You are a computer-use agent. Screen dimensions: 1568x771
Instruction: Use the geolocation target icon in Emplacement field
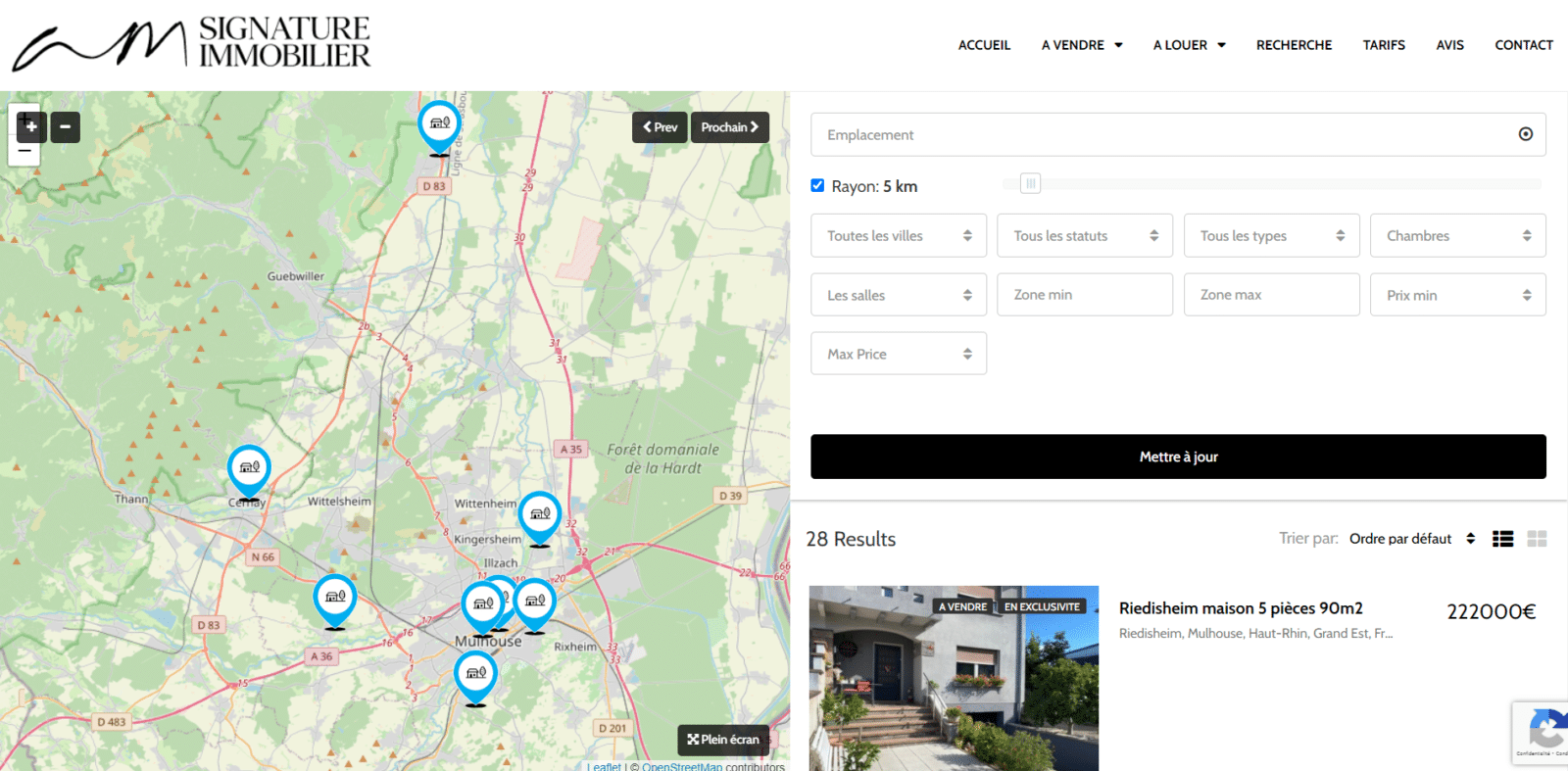pyautogui.click(x=1525, y=134)
